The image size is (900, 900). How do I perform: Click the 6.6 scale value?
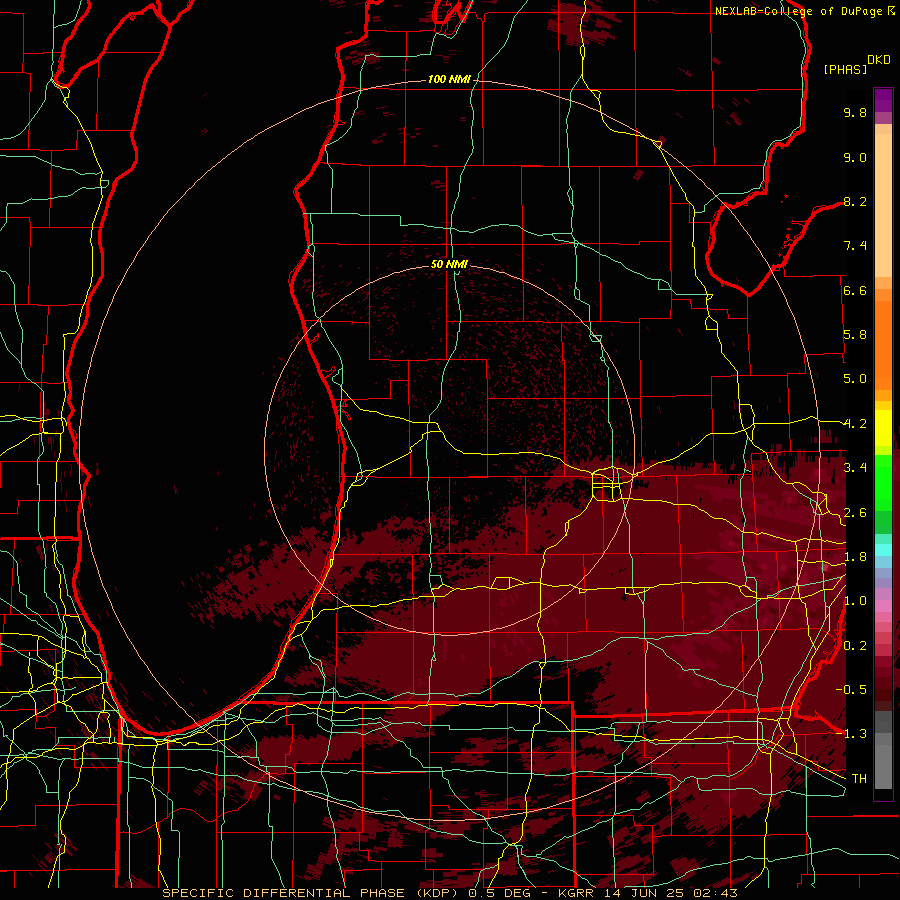click(x=855, y=290)
